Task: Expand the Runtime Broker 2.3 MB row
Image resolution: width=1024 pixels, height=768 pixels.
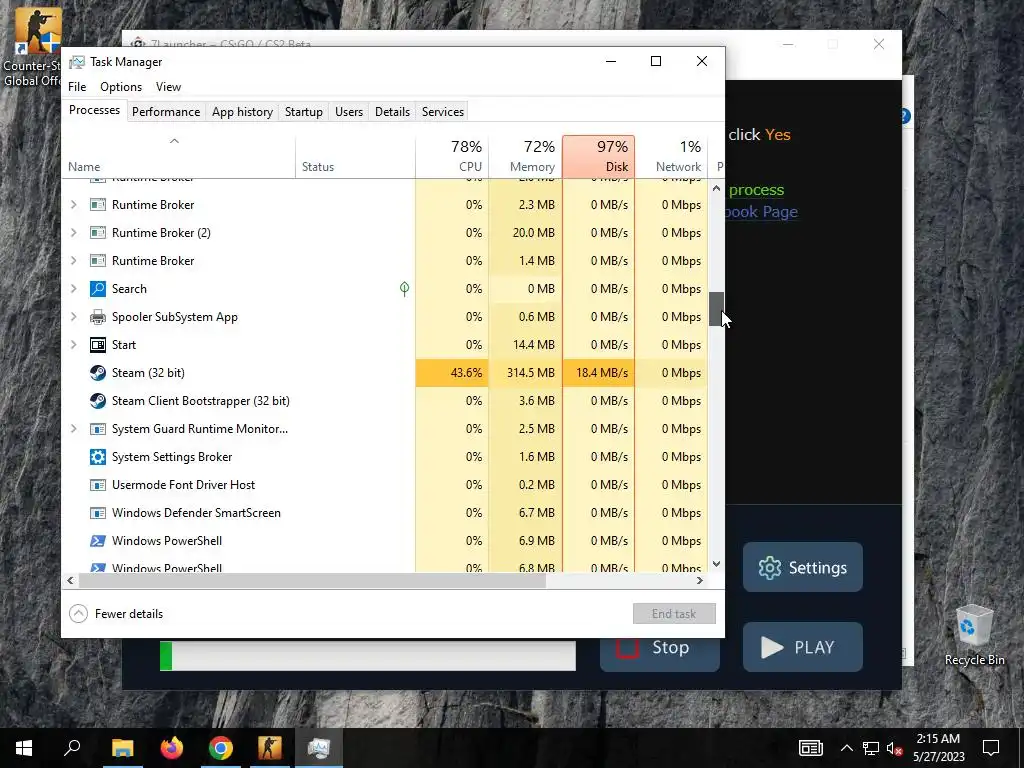Action: click(74, 205)
